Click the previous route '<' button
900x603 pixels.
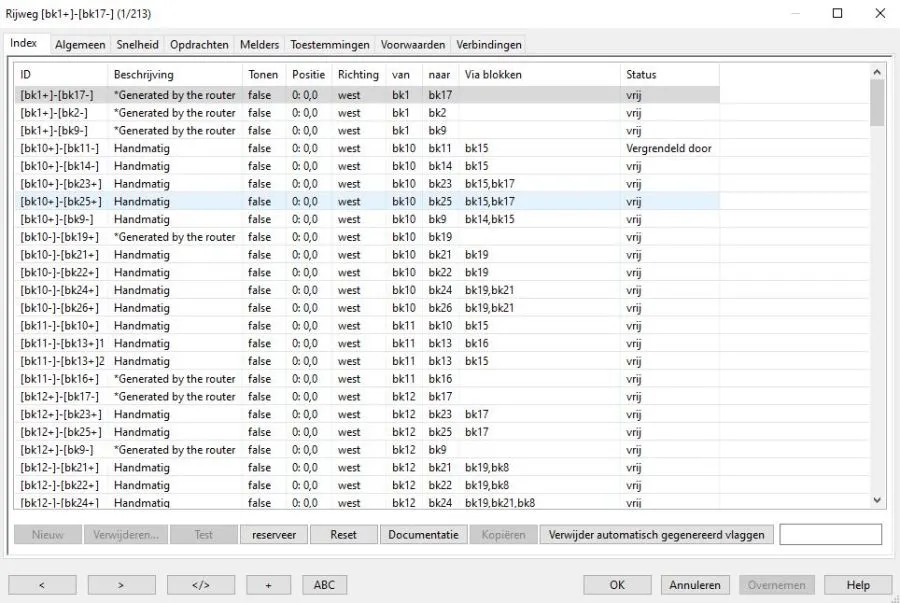tap(41, 585)
